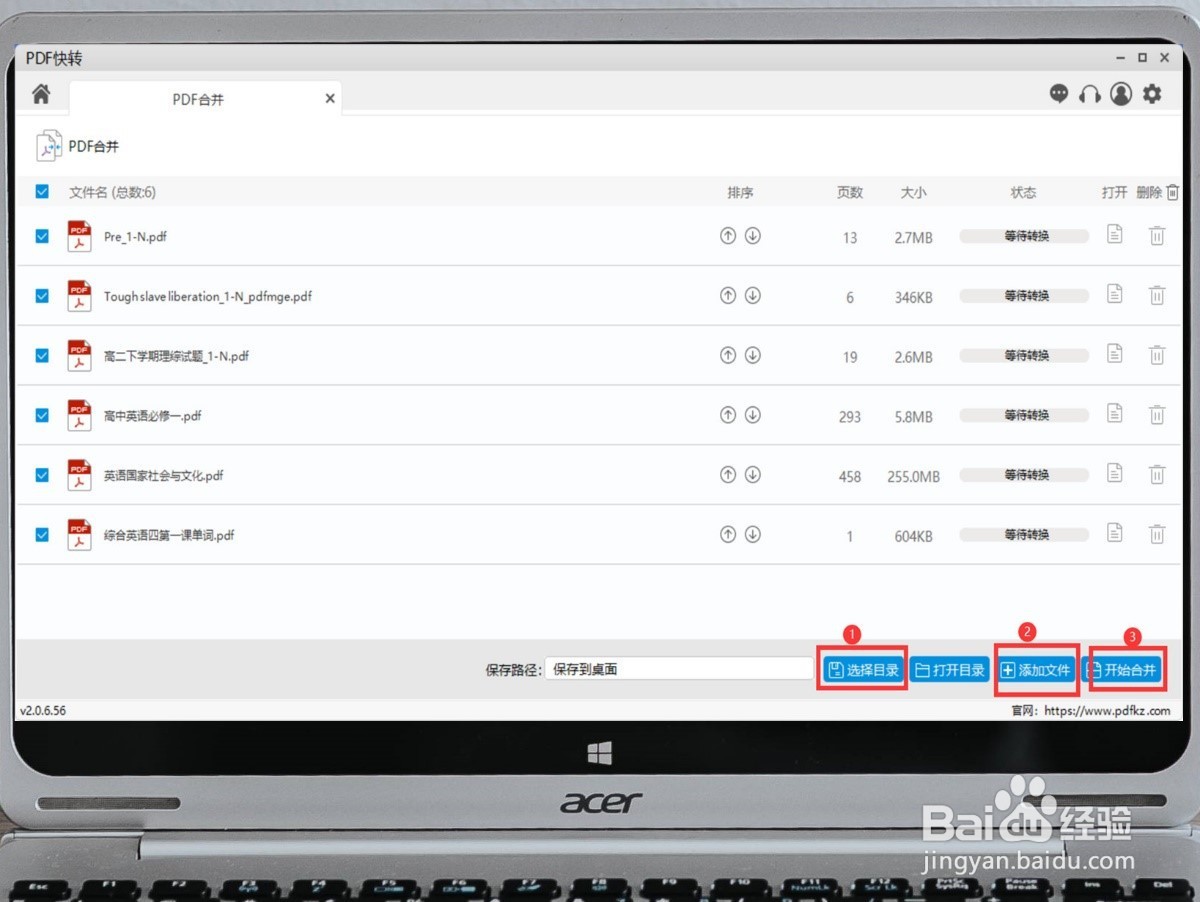
Task: Click the 页数 column header
Action: (x=850, y=193)
